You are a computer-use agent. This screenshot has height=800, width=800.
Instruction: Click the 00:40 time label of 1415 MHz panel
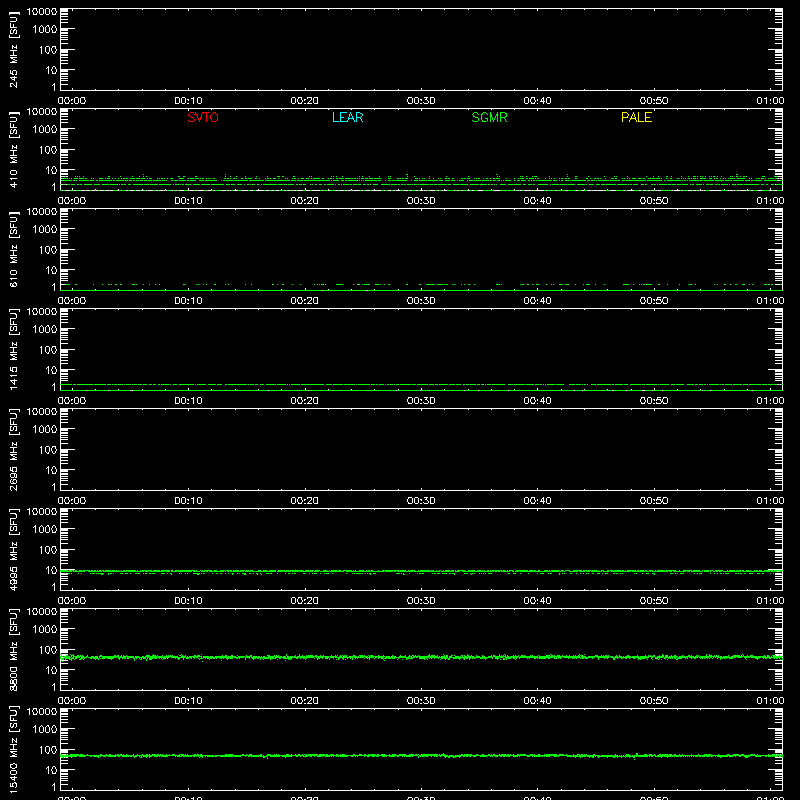click(x=537, y=401)
